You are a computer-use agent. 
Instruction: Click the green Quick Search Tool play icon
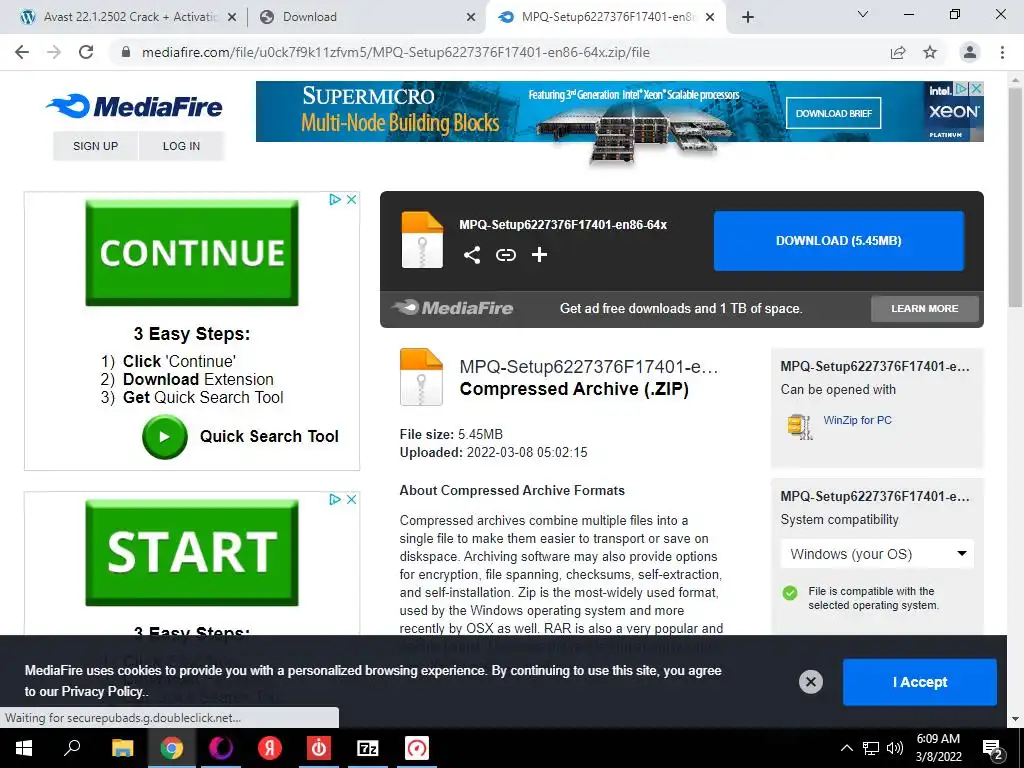pos(165,437)
